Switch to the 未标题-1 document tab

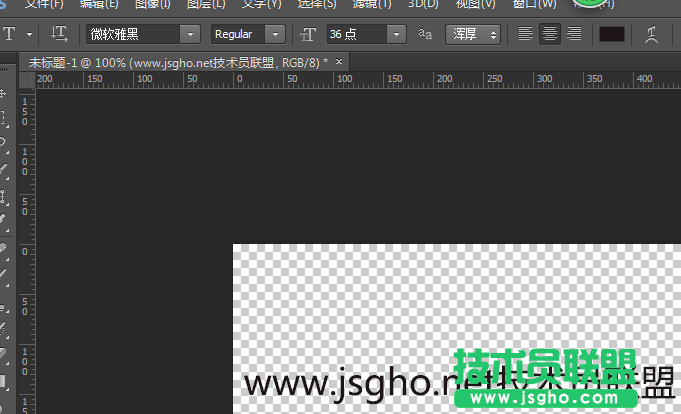point(170,62)
